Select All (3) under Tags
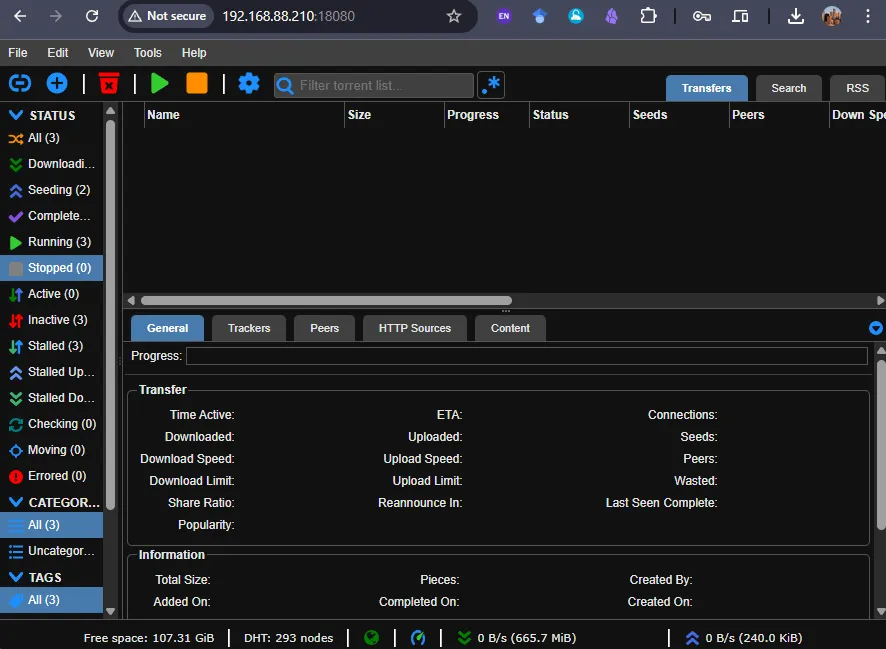Screen dimensions: 886x649 51,600
